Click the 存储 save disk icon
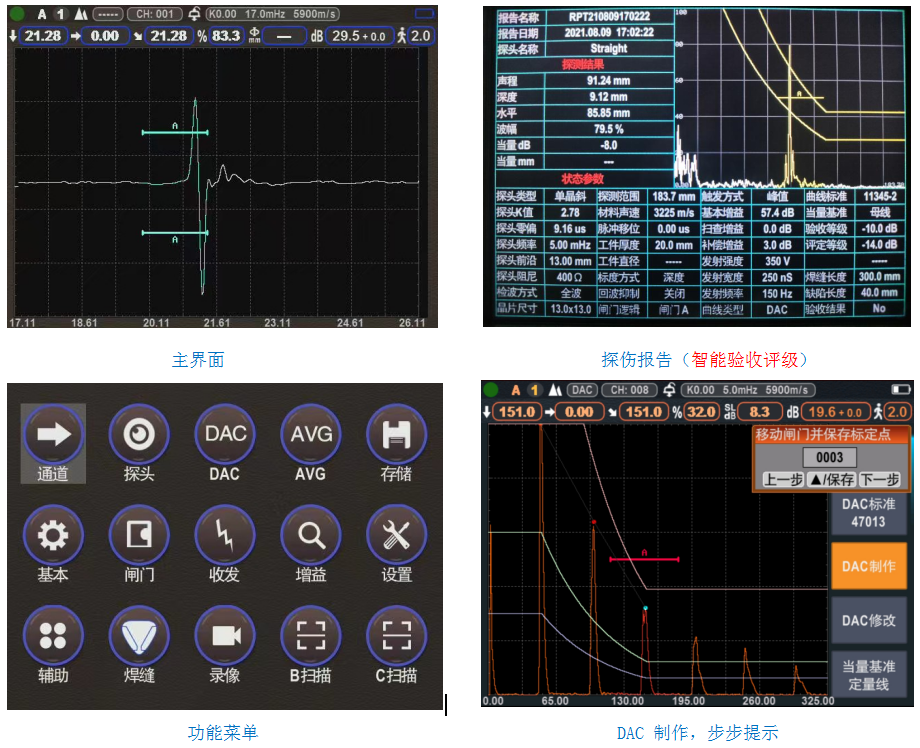 [x=396, y=435]
